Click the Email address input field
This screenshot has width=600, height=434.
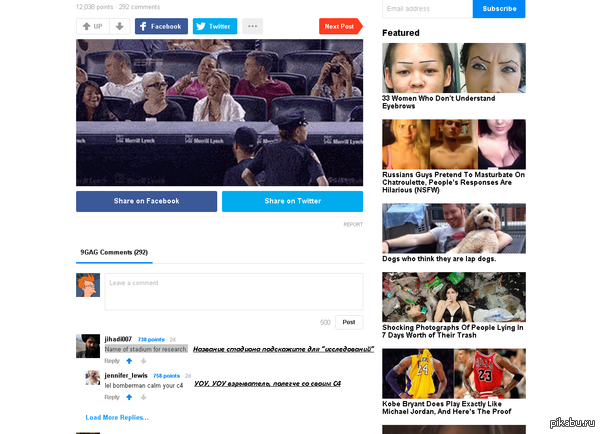[427, 9]
